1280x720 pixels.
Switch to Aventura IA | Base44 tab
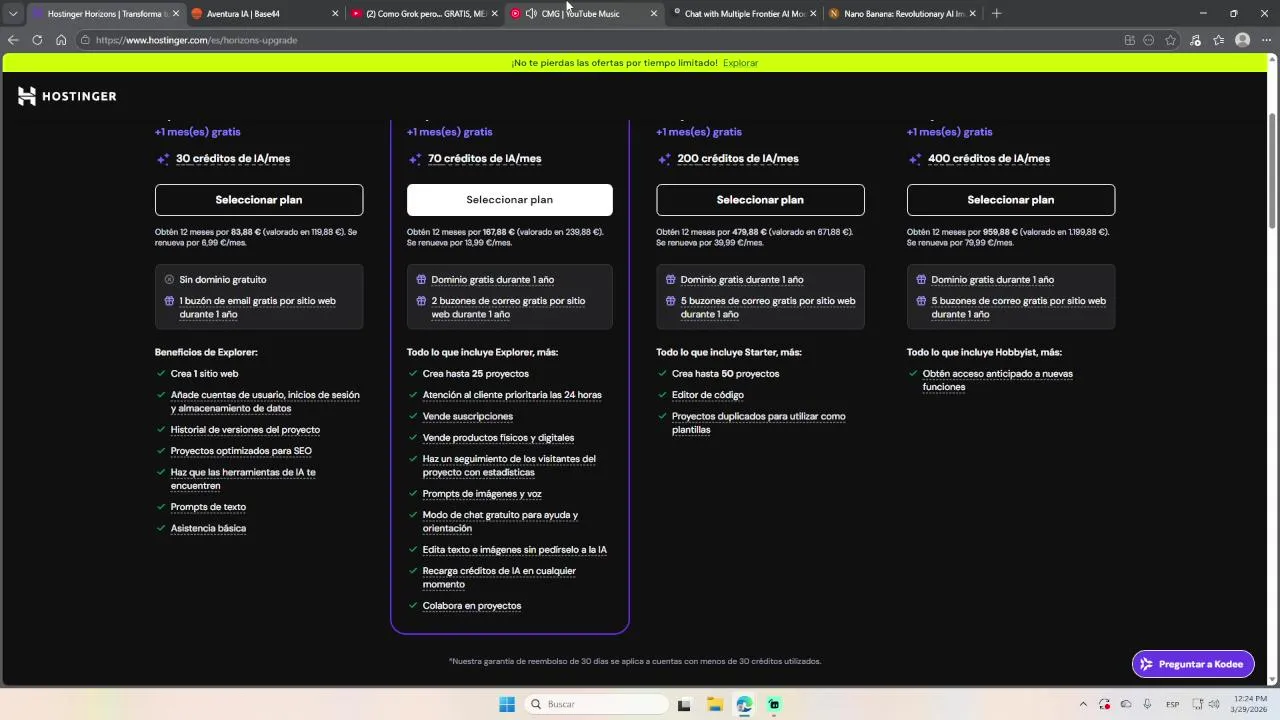[264, 13]
